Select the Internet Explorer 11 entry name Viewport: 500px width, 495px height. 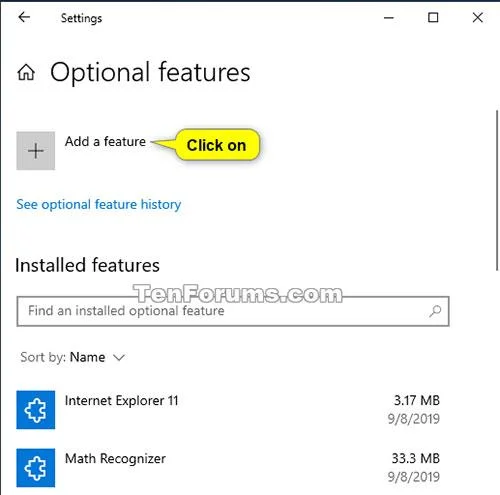pyautogui.click(x=121, y=400)
